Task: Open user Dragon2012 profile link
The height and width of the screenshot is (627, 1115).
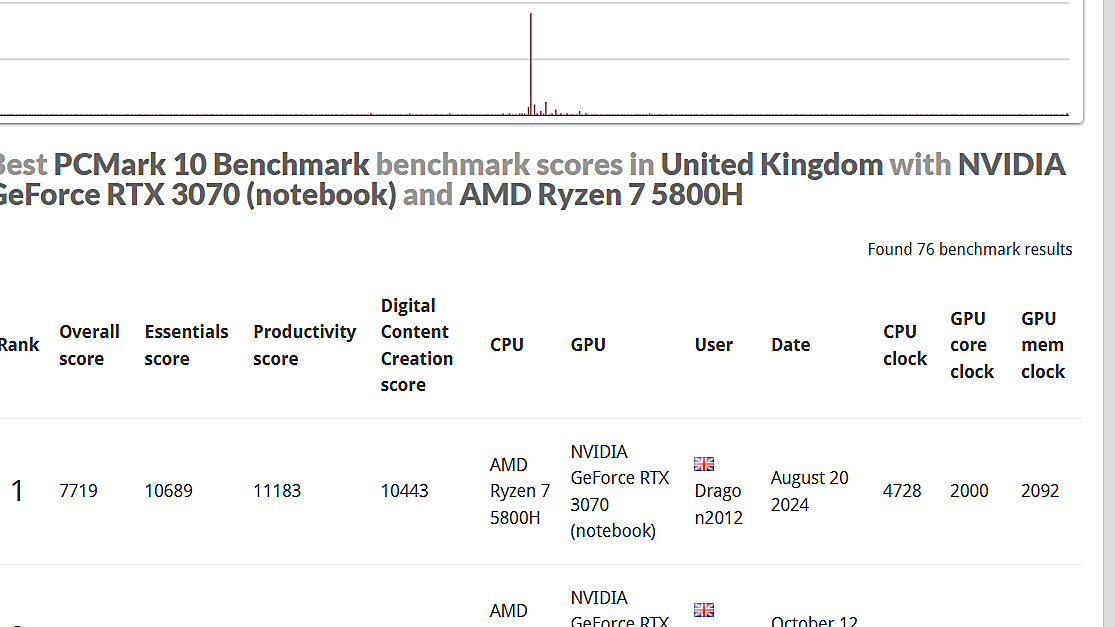Action: tap(718, 504)
